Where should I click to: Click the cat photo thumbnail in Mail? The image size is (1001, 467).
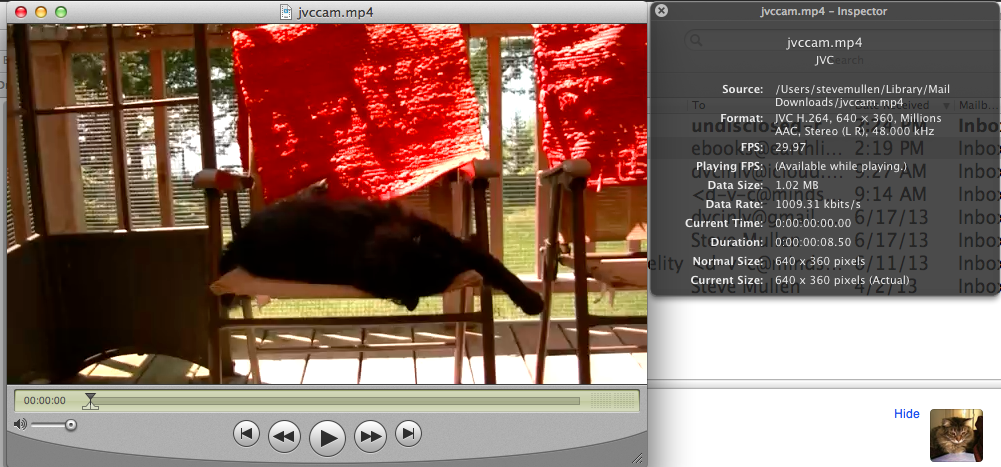[x=956, y=435]
